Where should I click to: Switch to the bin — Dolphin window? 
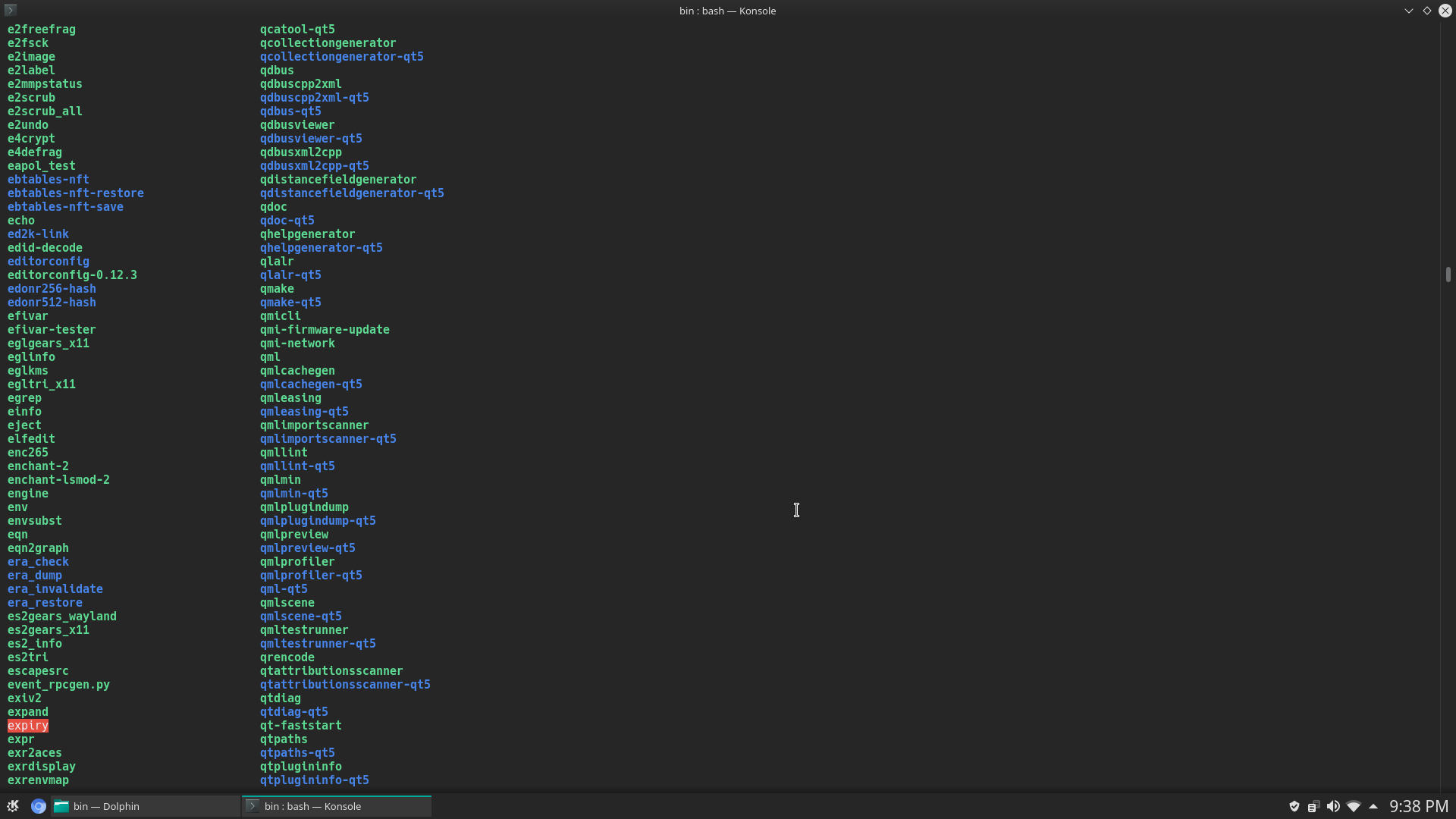tap(146, 806)
